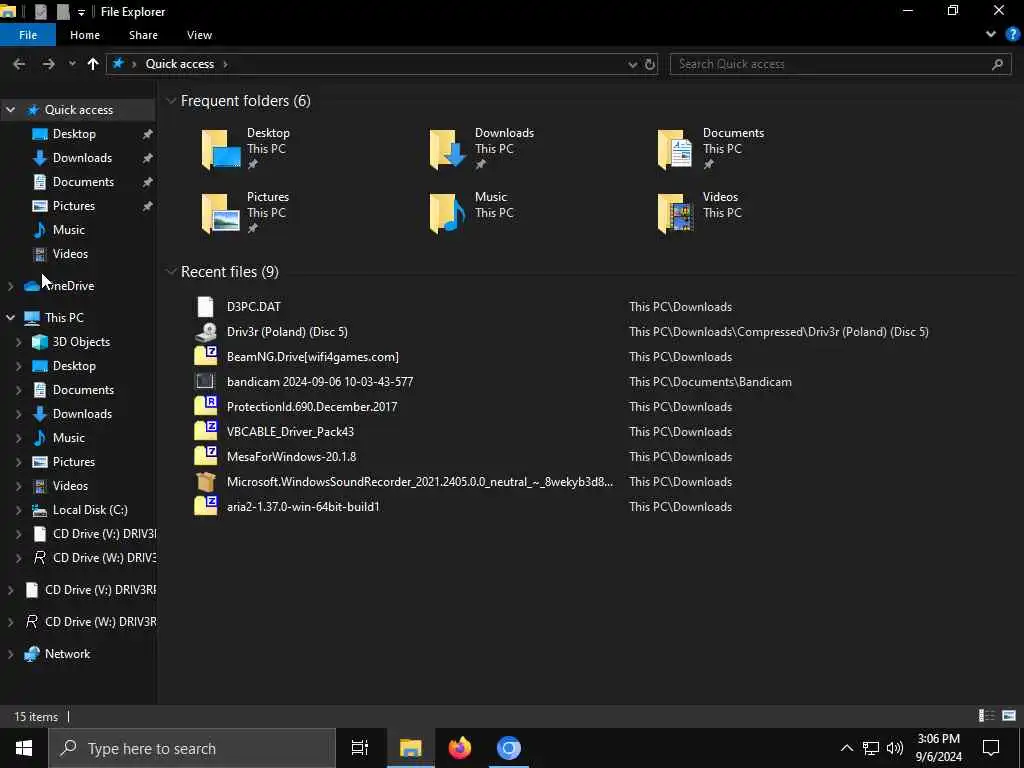Select the aria2-1.37.0-win-64bit-build1 file name
Image resolution: width=1024 pixels, height=768 pixels.
(303, 507)
